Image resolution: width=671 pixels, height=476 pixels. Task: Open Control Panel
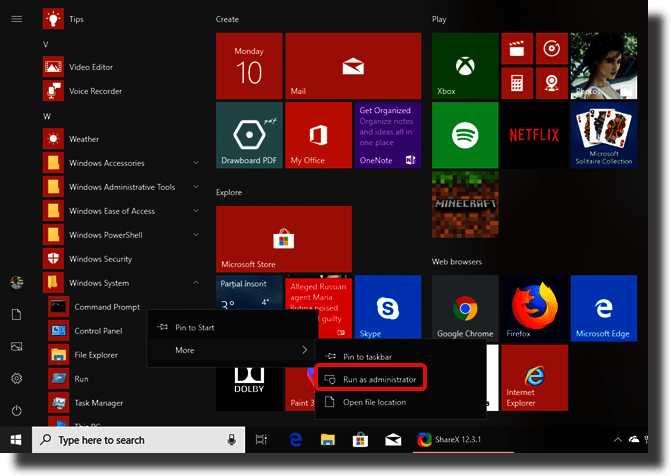tap(86, 331)
